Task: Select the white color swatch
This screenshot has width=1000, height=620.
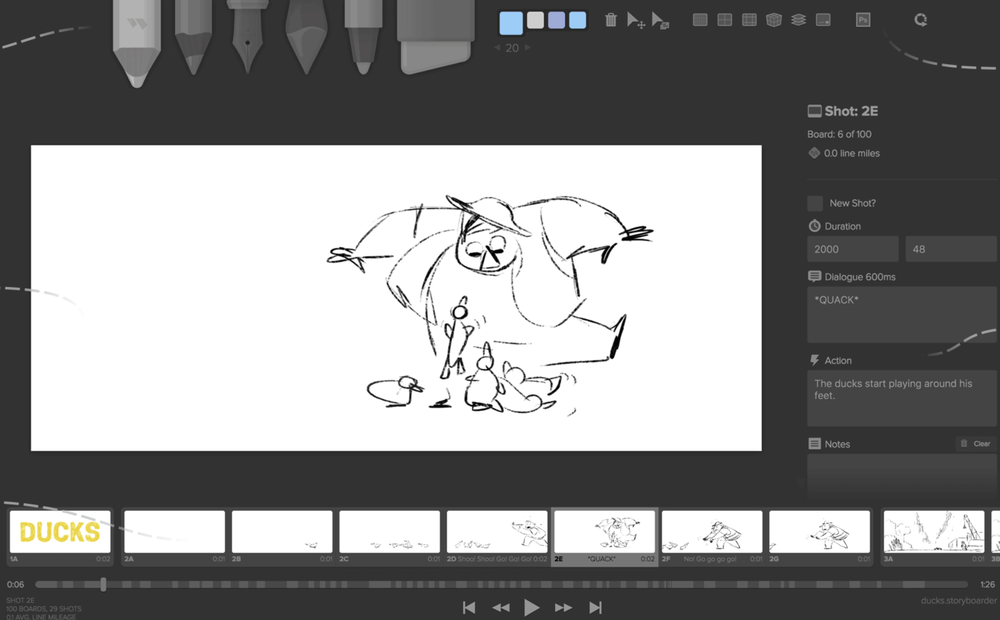Action: point(536,19)
